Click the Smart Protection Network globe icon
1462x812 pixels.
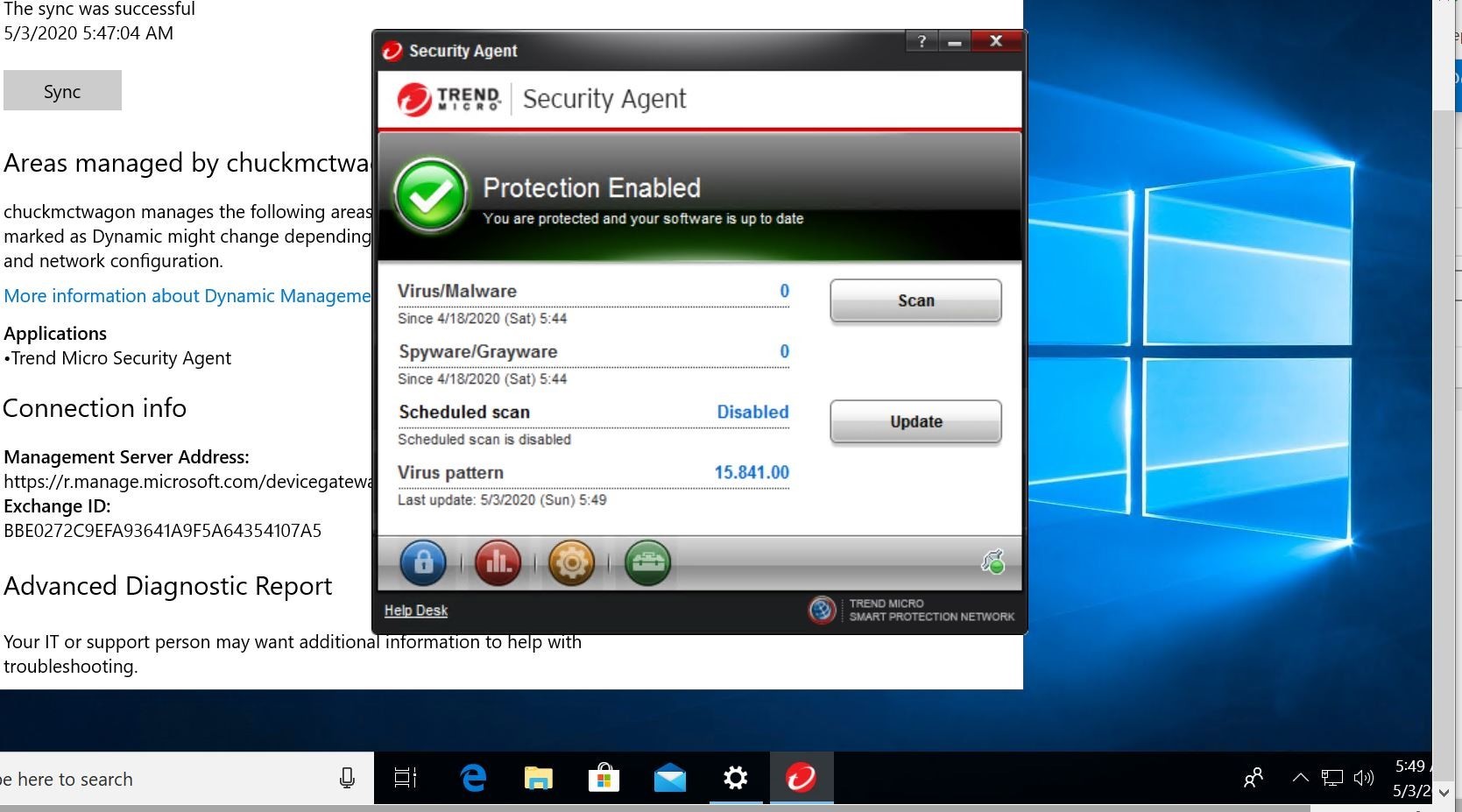[822, 610]
